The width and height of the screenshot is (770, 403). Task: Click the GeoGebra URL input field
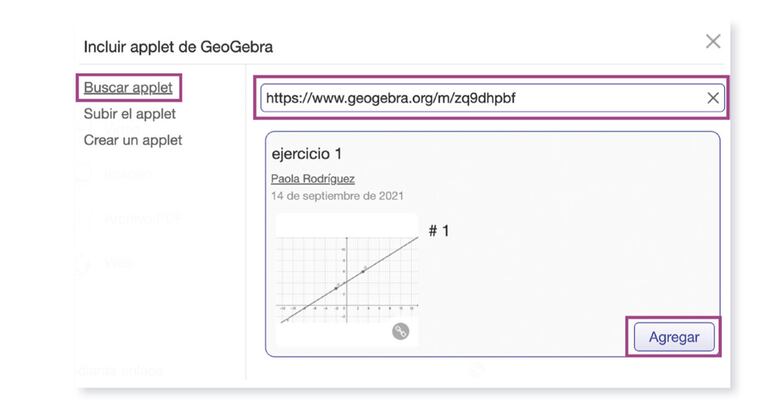[x=480, y=98]
